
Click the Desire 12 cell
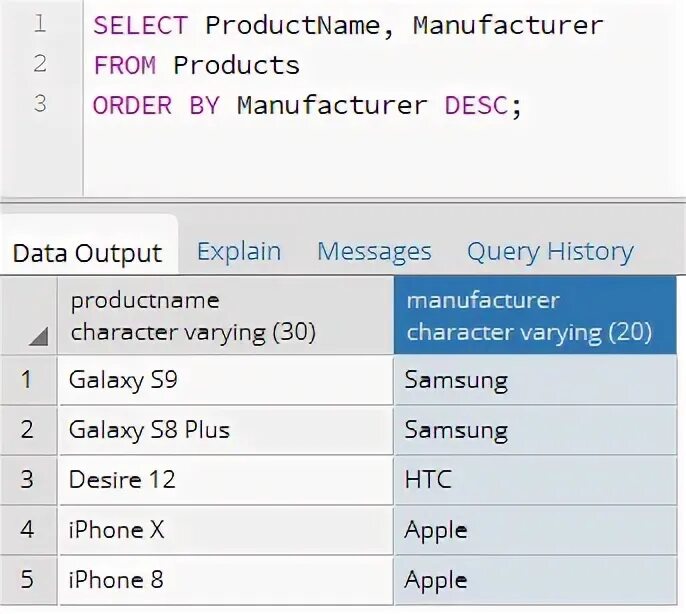[226, 480]
